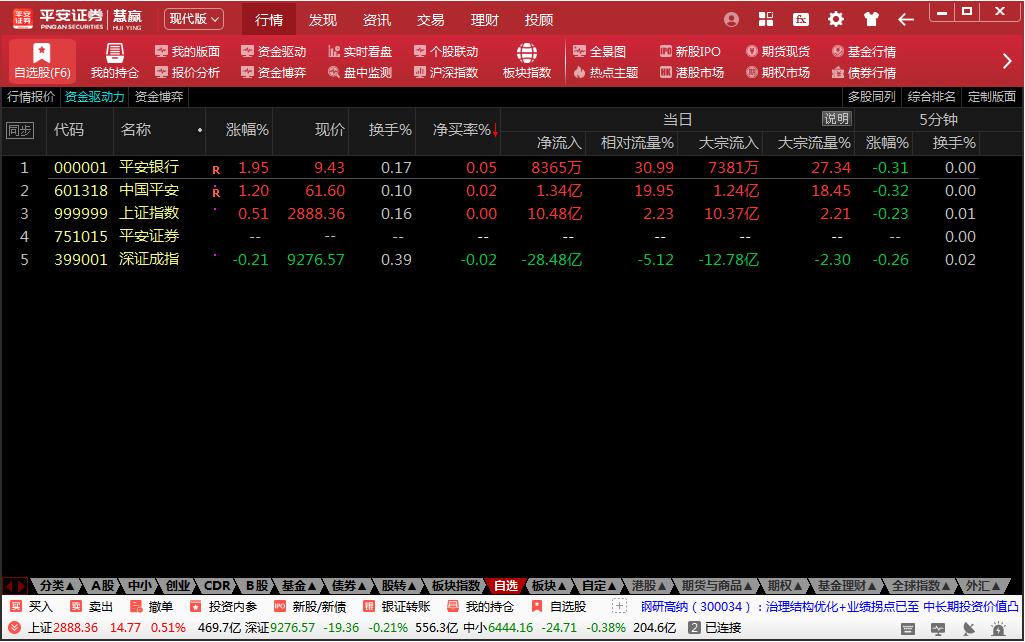Select the 资讯 main menu tab
The height and width of the screenshot is (642, 1025).
coord(377,20)
